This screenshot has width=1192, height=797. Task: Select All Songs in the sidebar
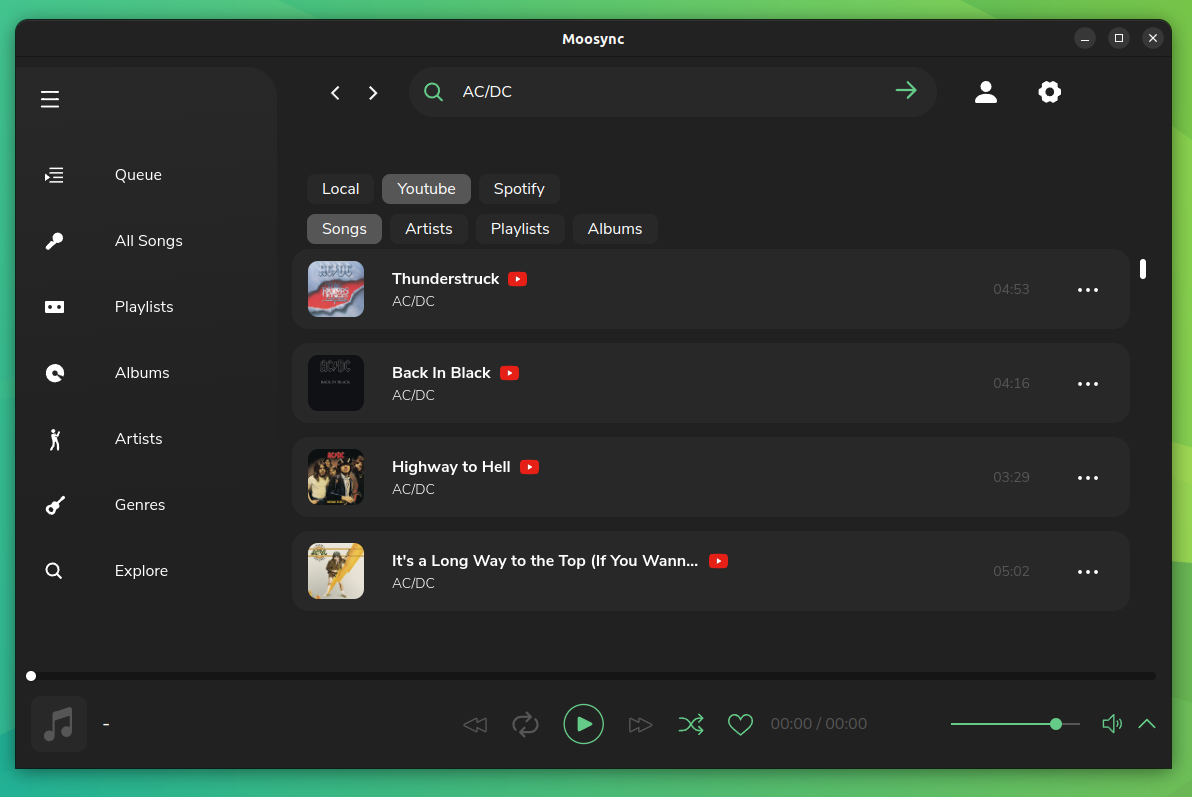pos(148,240)
